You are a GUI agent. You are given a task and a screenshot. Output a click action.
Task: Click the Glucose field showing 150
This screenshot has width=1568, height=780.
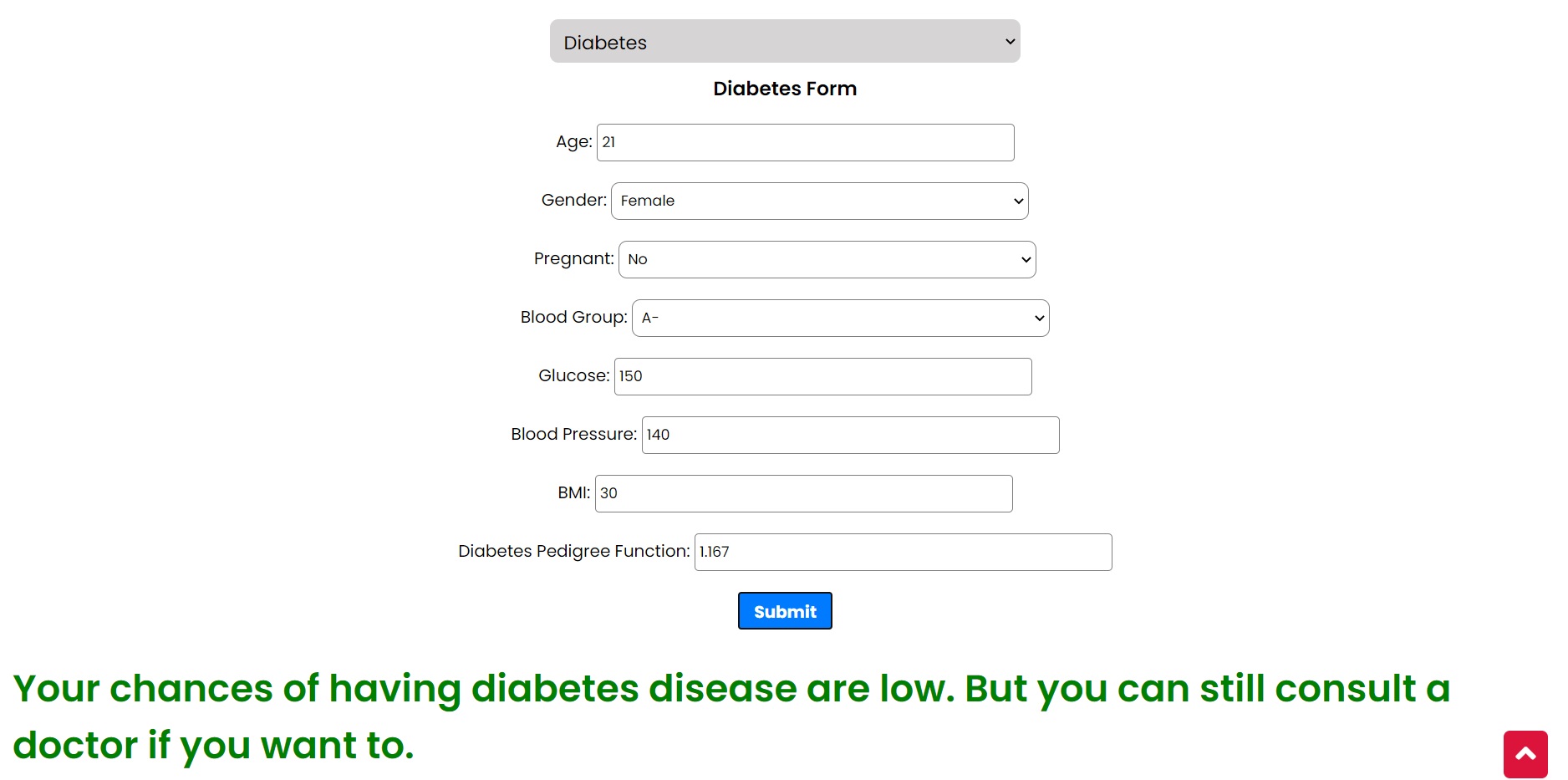822,376
